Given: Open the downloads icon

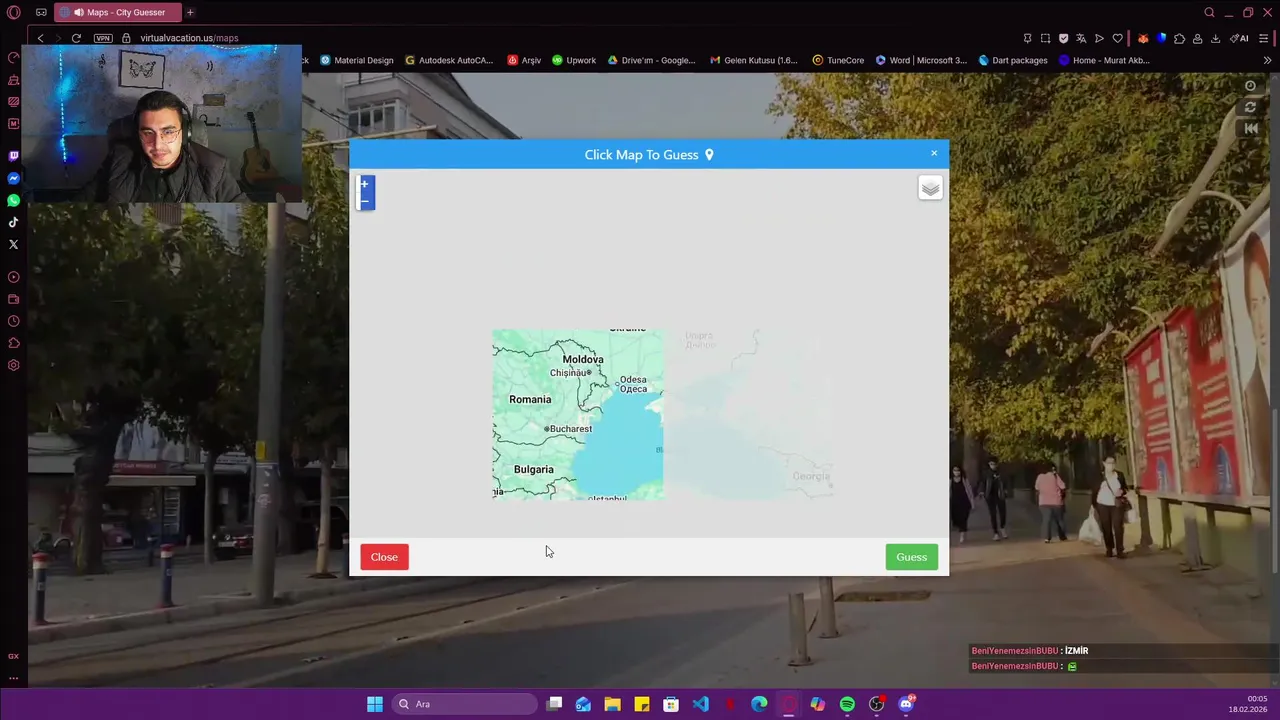Looking at the screenshot, I should coord(1215,38).
